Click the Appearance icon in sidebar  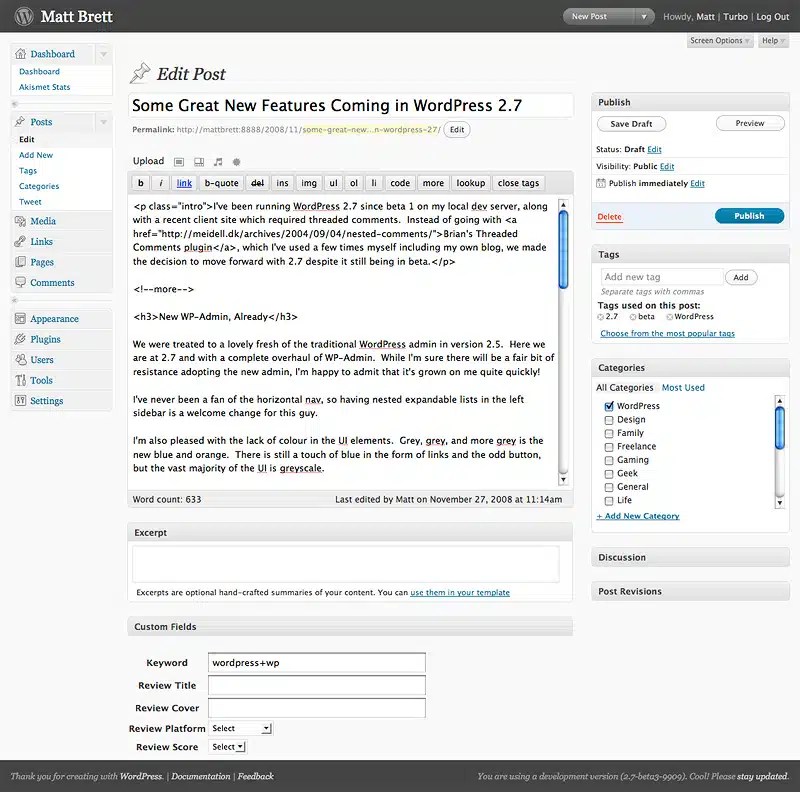click(20, 318)
